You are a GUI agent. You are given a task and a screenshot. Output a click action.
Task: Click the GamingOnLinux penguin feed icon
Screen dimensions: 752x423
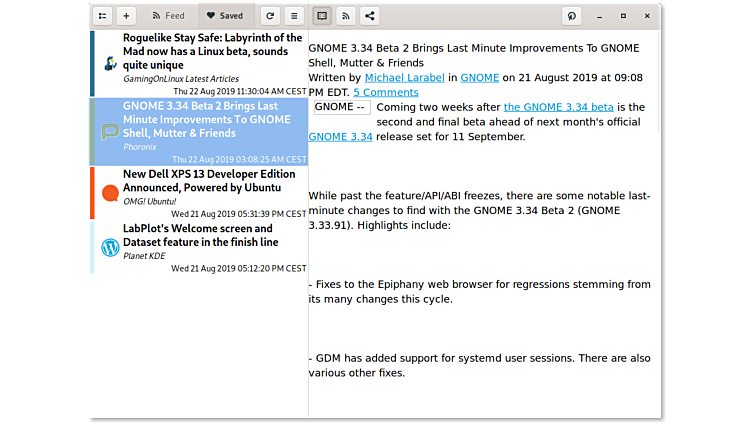click(x=110, y=63)
